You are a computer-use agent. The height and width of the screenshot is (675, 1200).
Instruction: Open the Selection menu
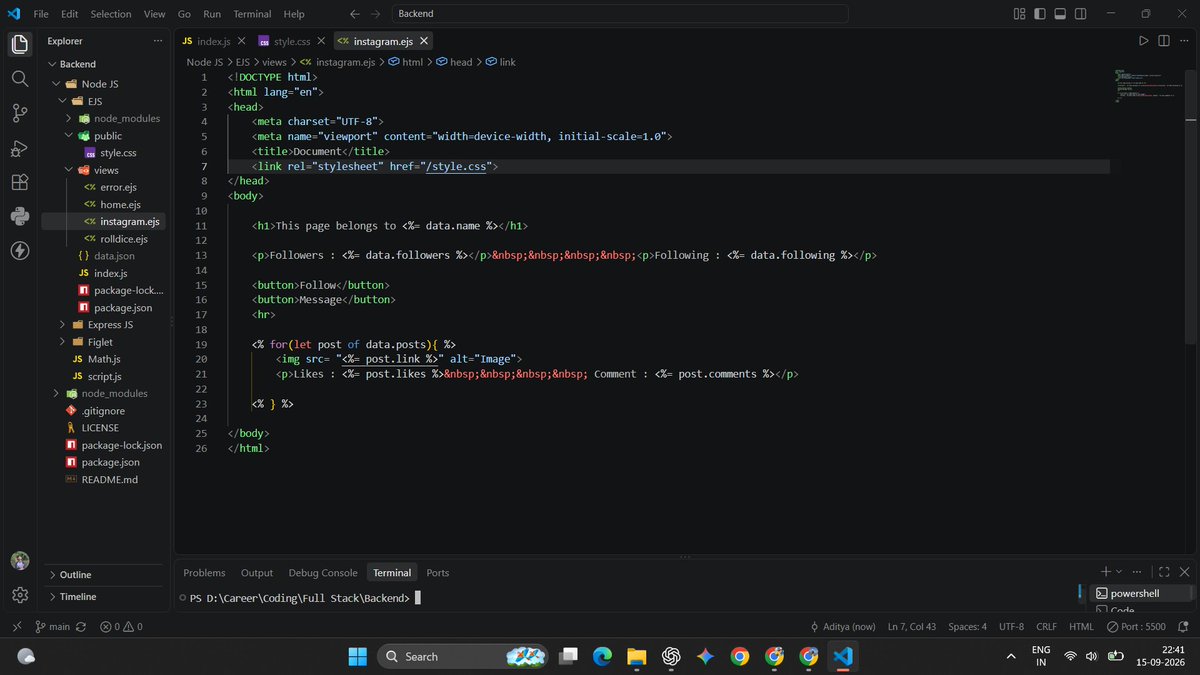tap(111, 14)
